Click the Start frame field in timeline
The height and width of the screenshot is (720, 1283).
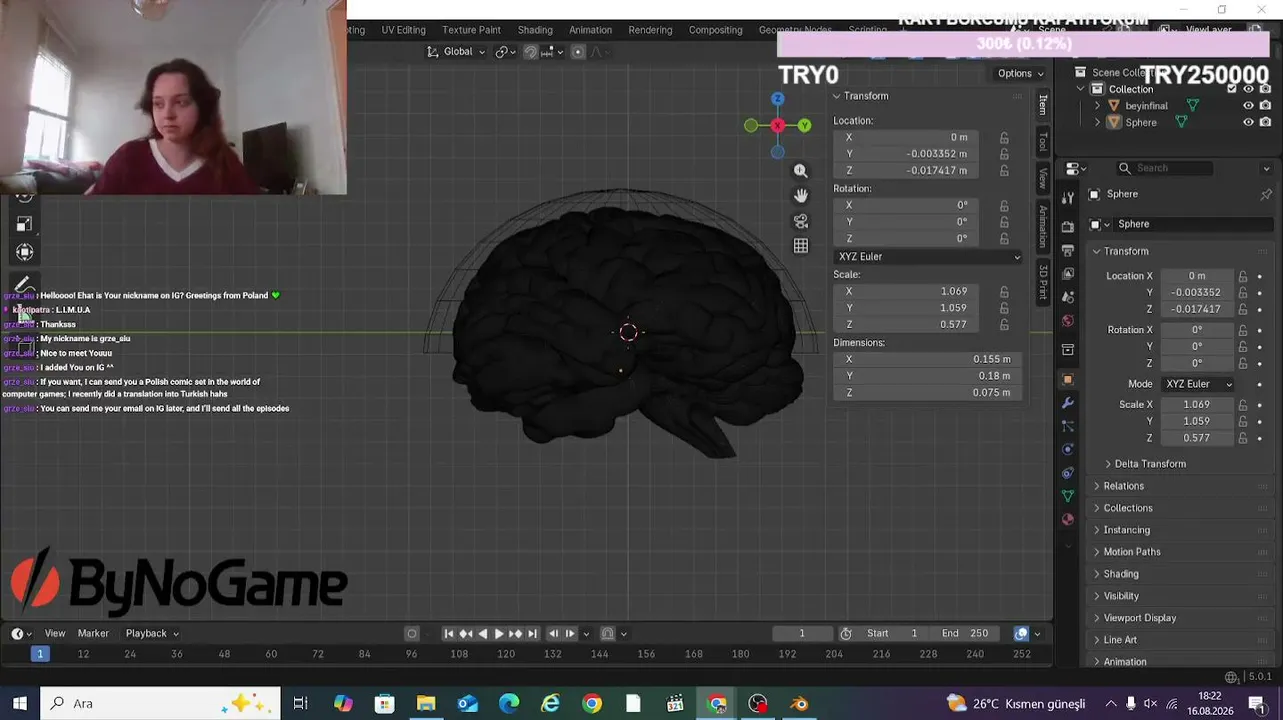coord(892,633)
